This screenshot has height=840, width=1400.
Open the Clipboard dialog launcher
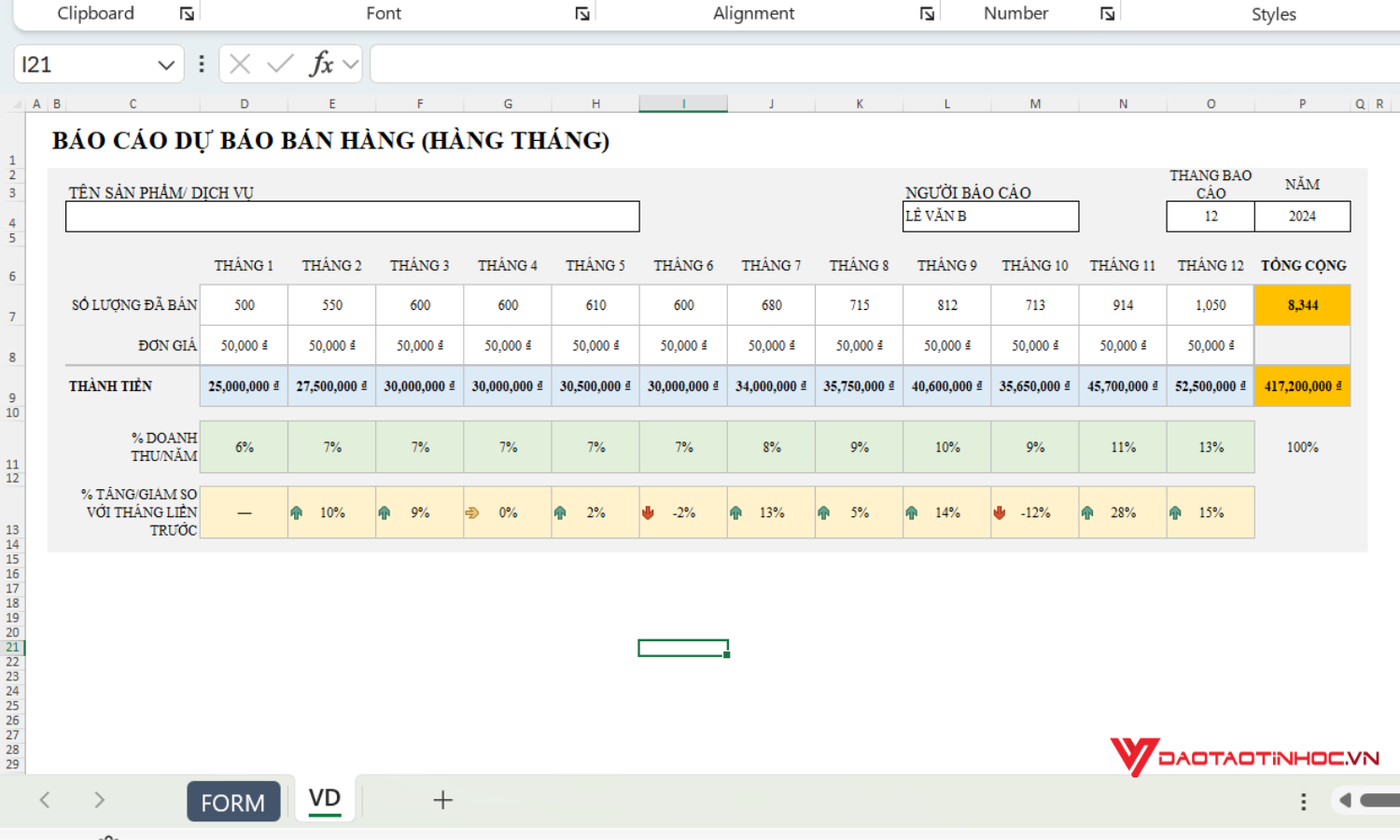(x=187, y=13)
